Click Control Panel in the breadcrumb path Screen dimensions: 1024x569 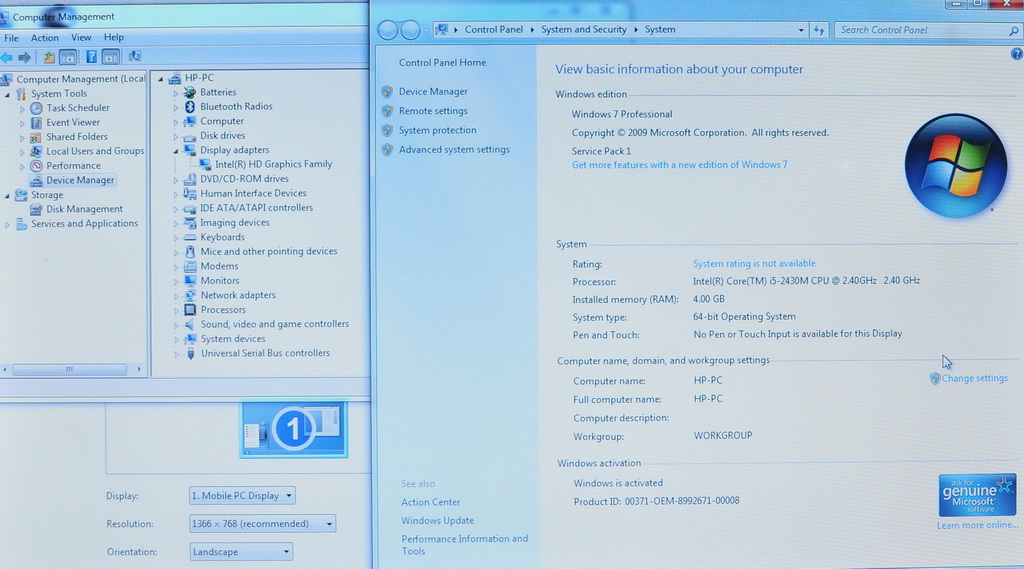tap(494, 29)
